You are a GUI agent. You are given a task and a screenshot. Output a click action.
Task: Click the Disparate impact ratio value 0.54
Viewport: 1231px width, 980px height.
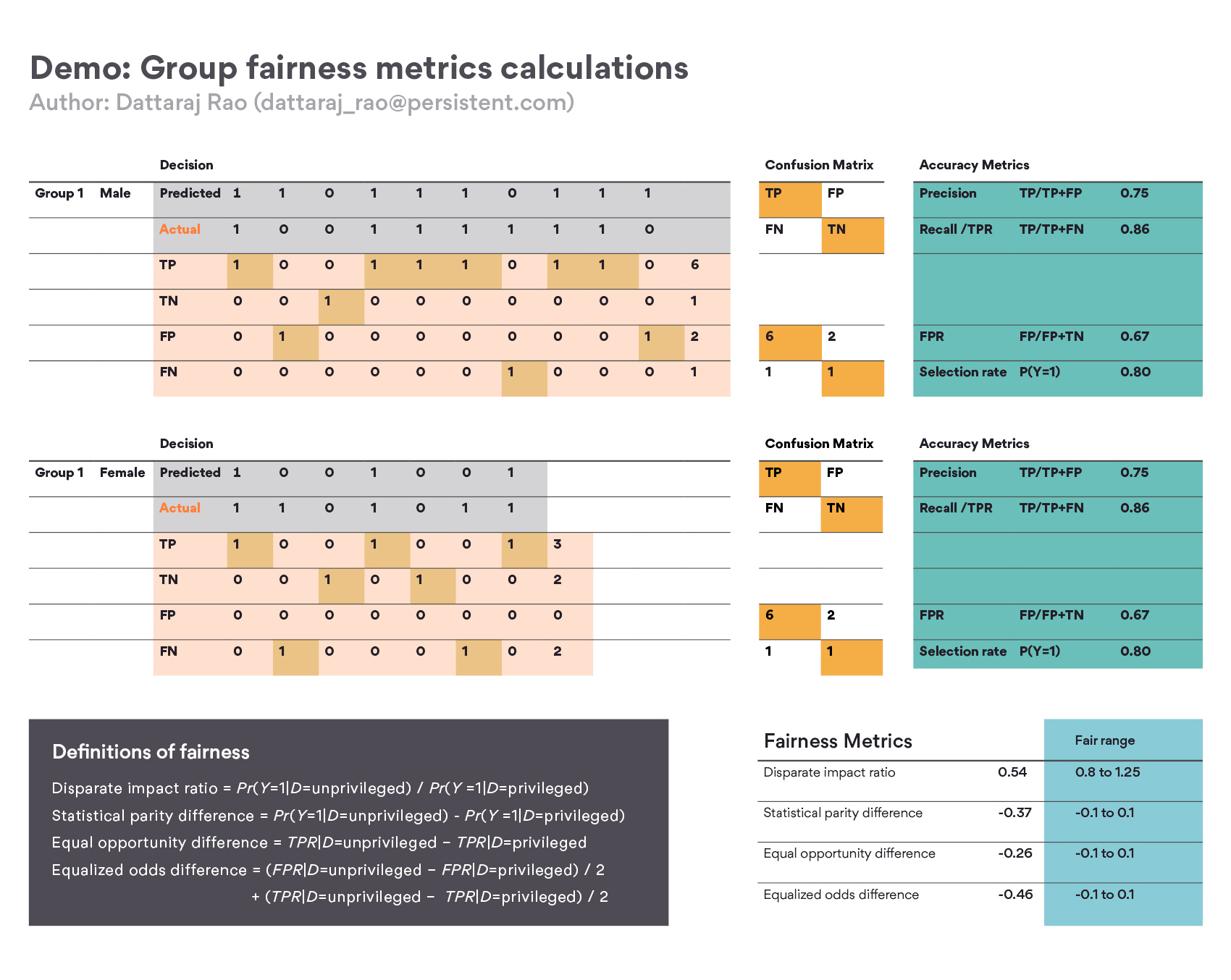(1012, 772)
